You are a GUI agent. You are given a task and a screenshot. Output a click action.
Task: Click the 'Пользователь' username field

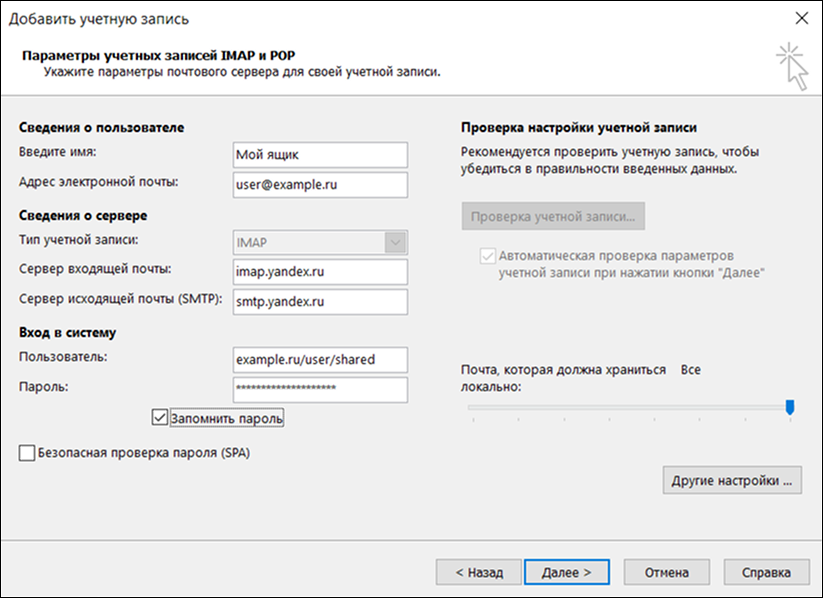pyautogui.click(x=319, y=359)
